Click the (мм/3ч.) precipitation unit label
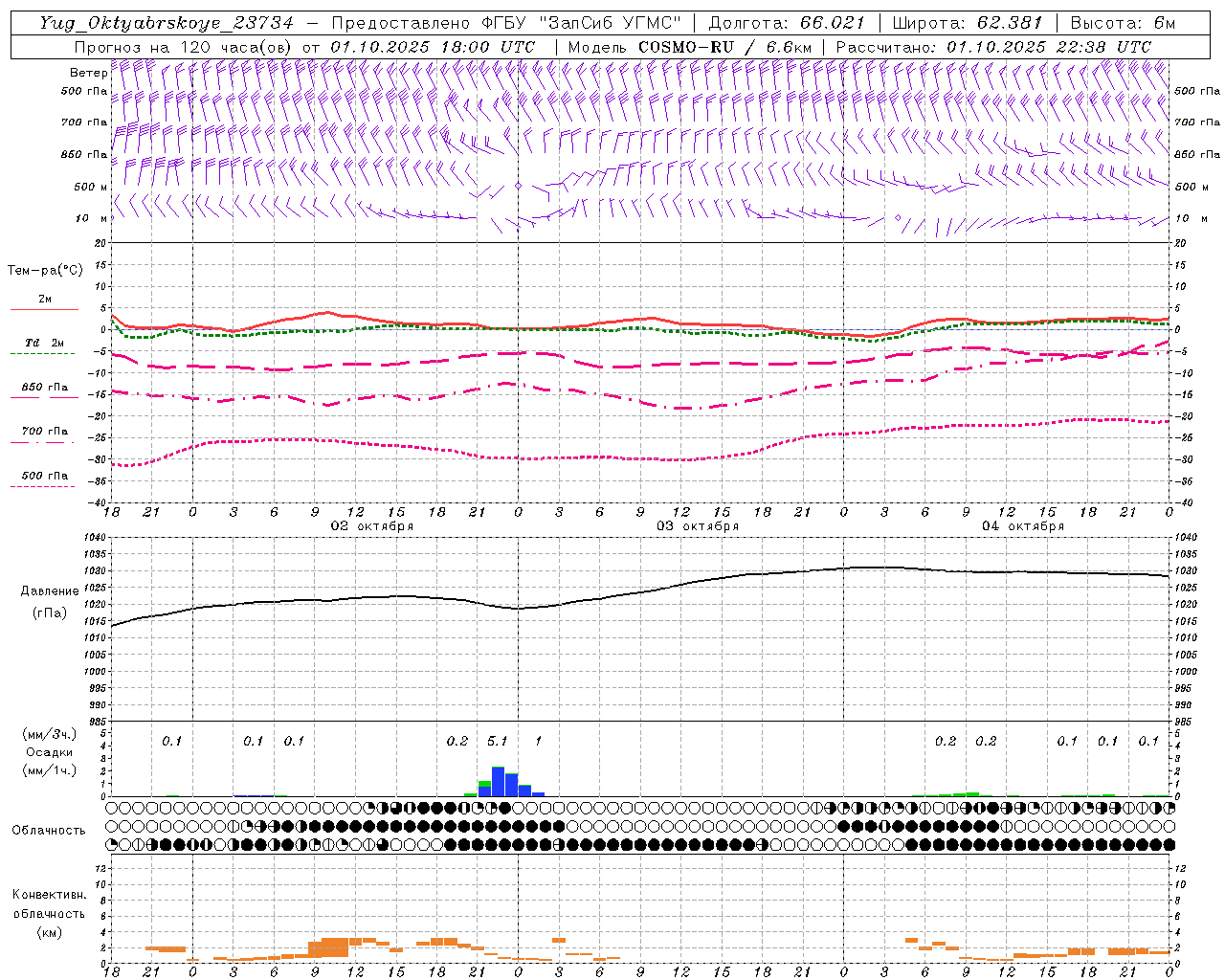The width and height of the screenshot is (1225, 980). click(x=50, y=734)
